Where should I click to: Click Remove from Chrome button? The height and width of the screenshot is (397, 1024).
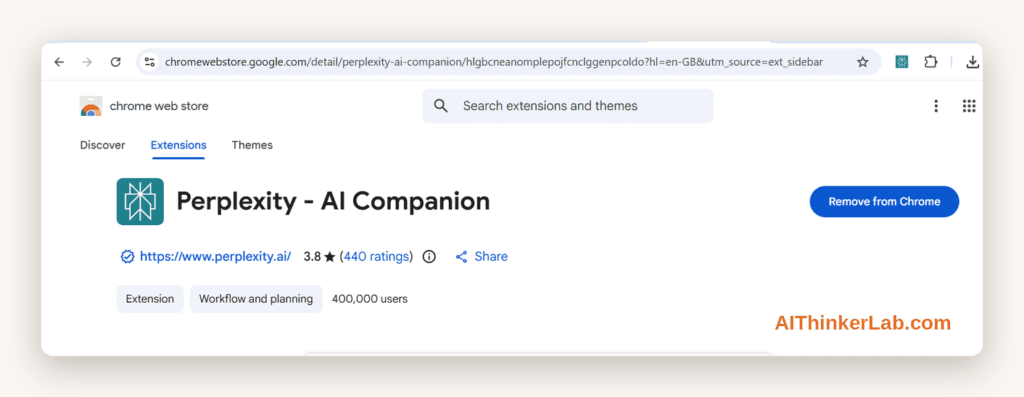tap(884, 202)
